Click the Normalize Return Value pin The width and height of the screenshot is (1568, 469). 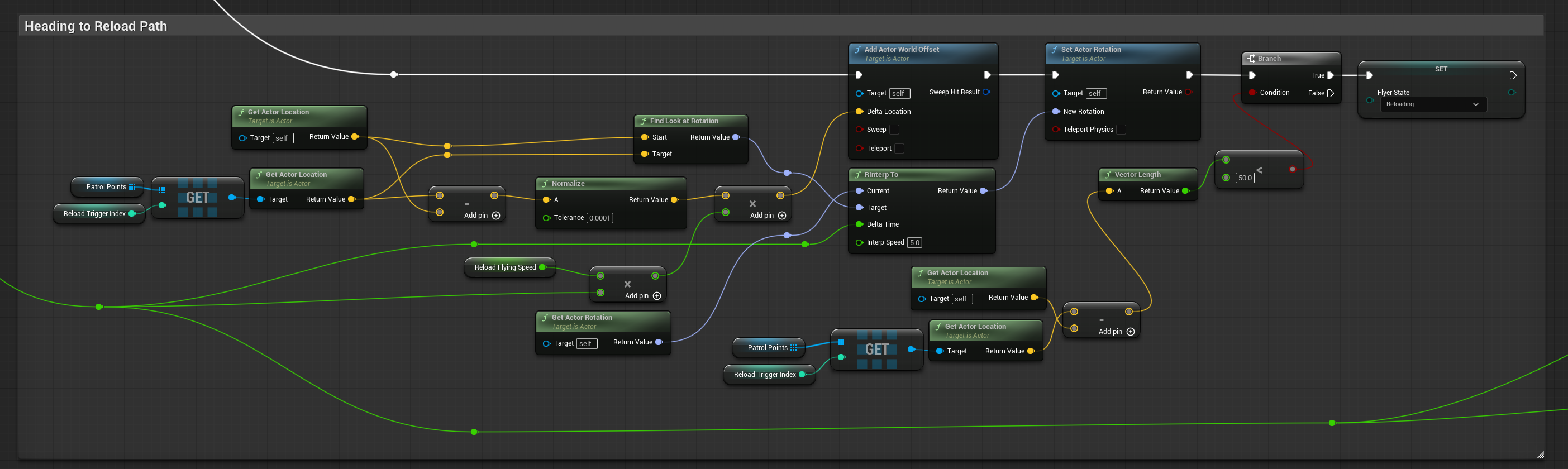[x=674, y=200]
